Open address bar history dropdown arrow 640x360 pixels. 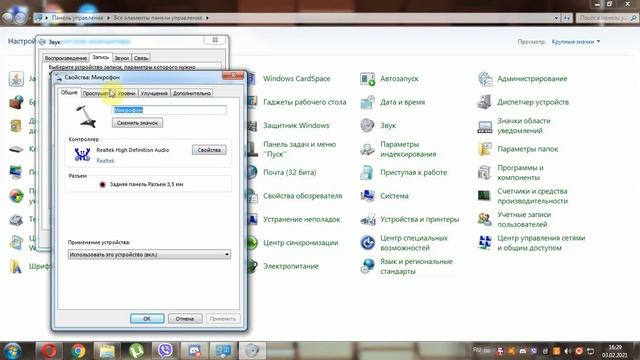click(556, 18)
